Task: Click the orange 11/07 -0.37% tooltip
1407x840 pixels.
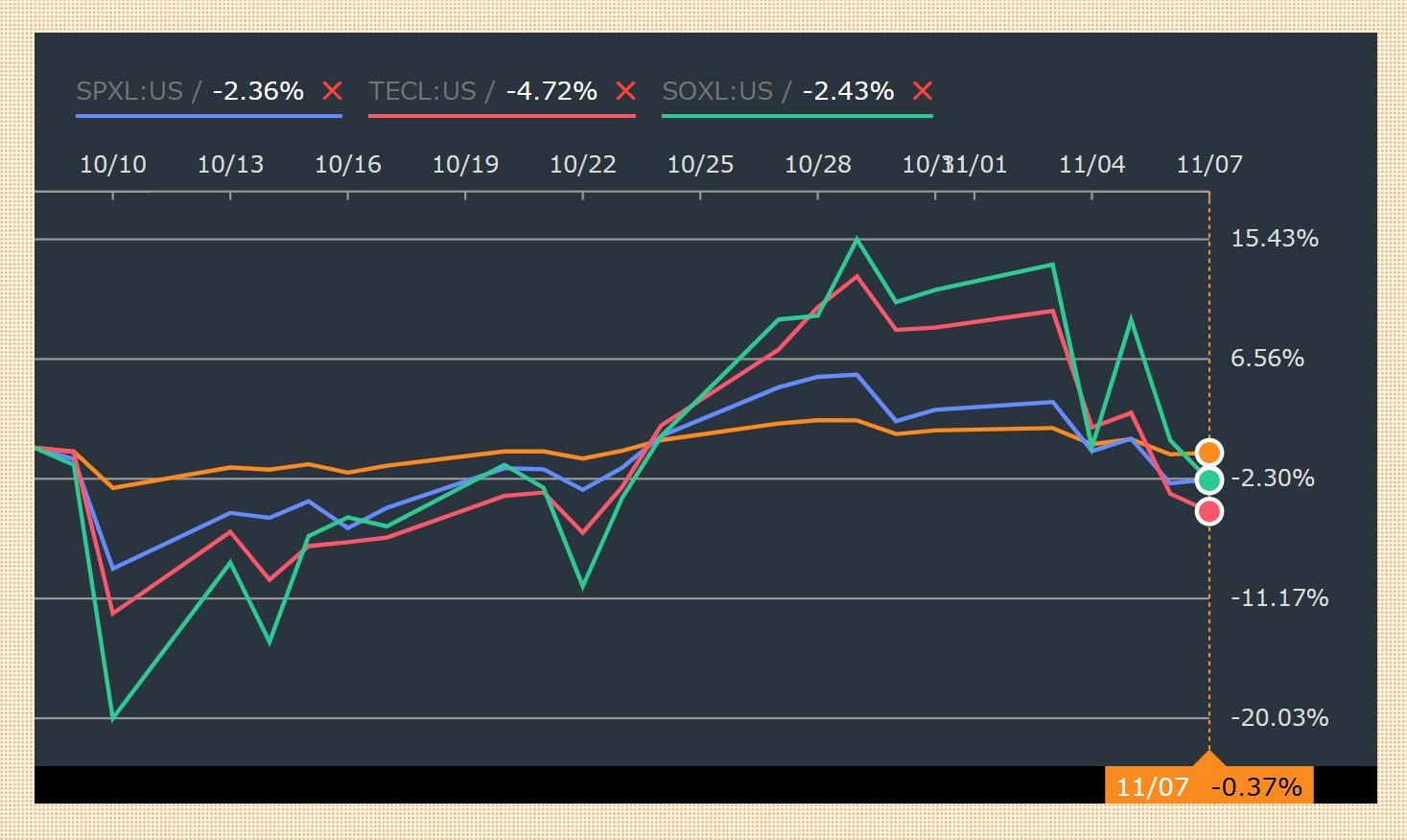Action: 1208,786
